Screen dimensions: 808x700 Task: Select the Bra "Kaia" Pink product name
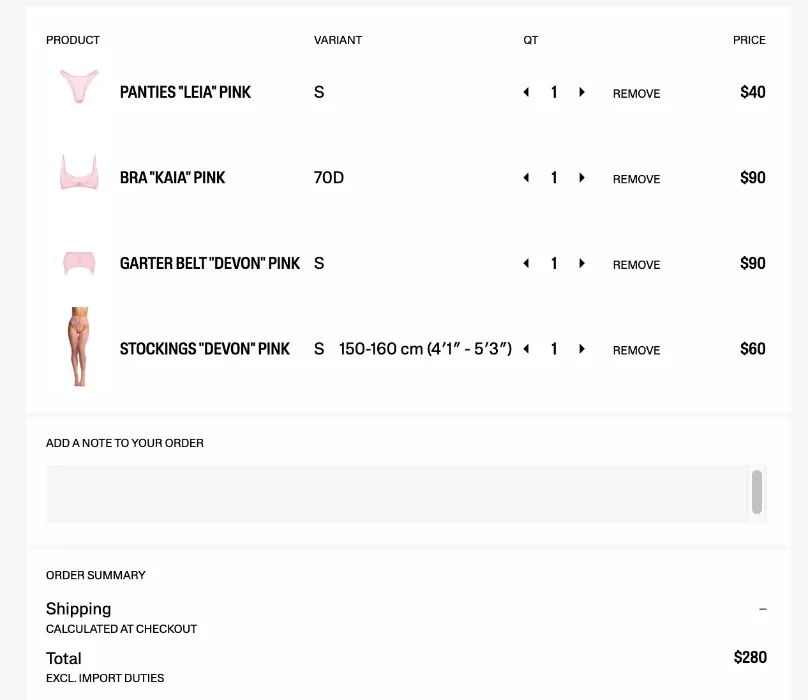point(170,177)
